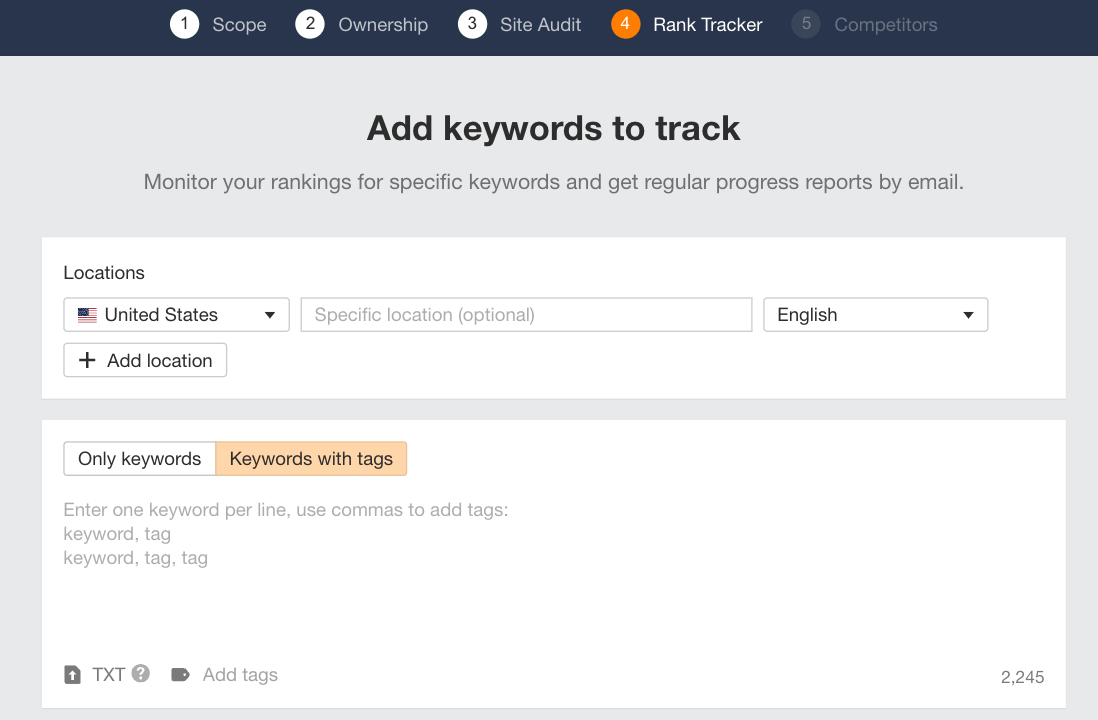Open the question mark help icon beside TXT

point(140,674)
